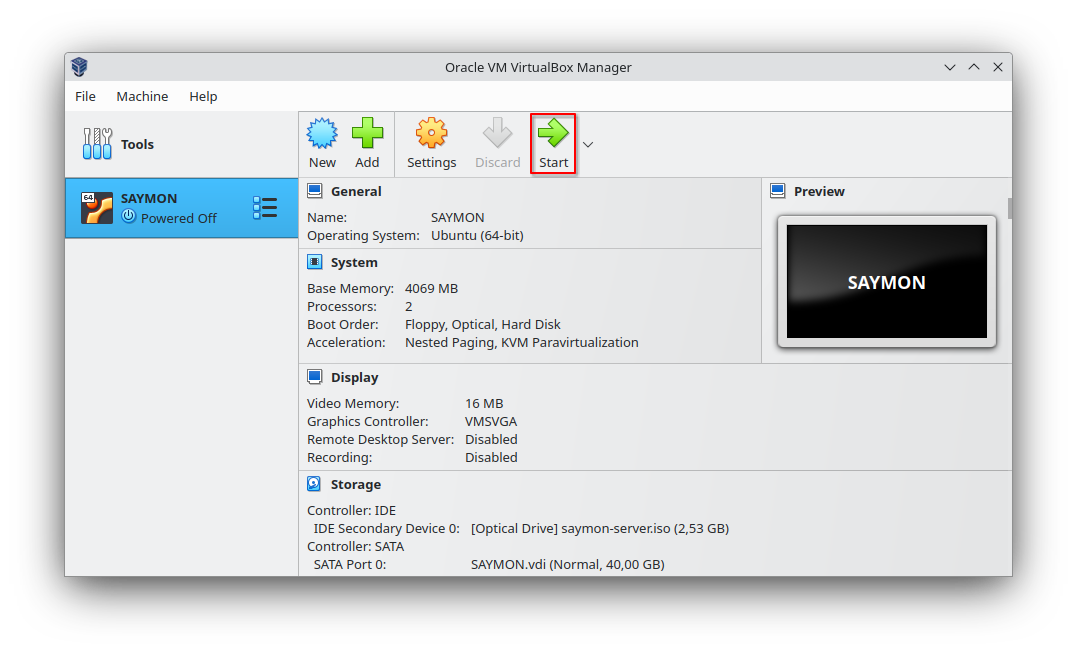Open the File menu

click(x=85, y=96)
